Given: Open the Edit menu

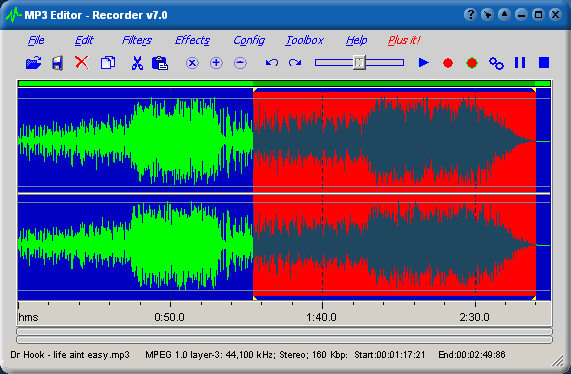Looking at the screenshot, I should point(84,40).
